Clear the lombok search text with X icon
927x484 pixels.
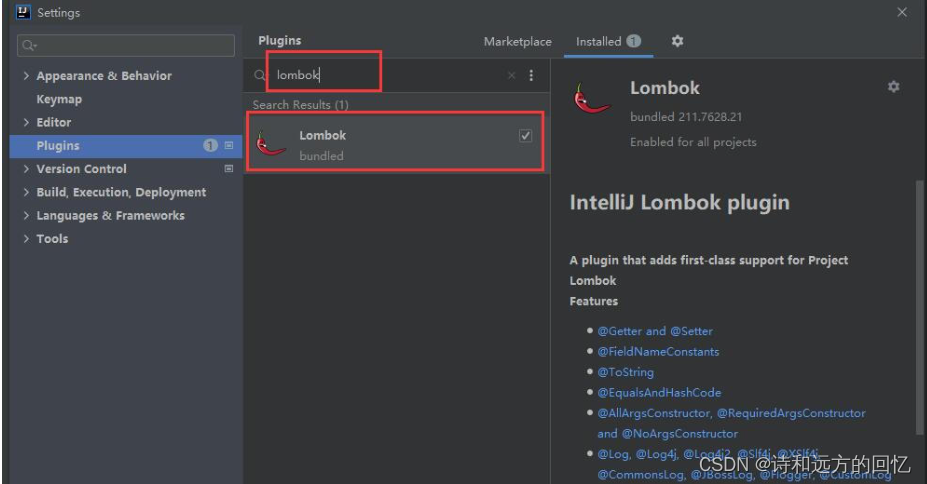(x=511, y=75)
